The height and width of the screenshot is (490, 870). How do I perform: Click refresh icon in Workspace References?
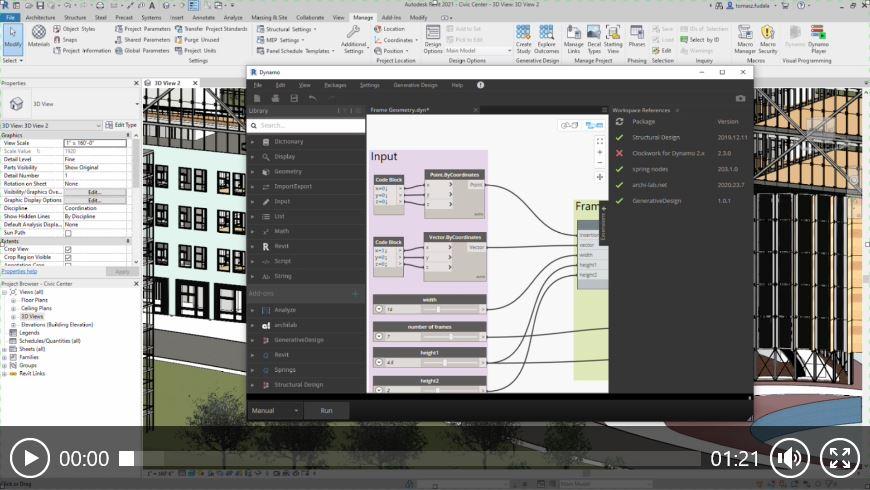[x=619, y=122]
